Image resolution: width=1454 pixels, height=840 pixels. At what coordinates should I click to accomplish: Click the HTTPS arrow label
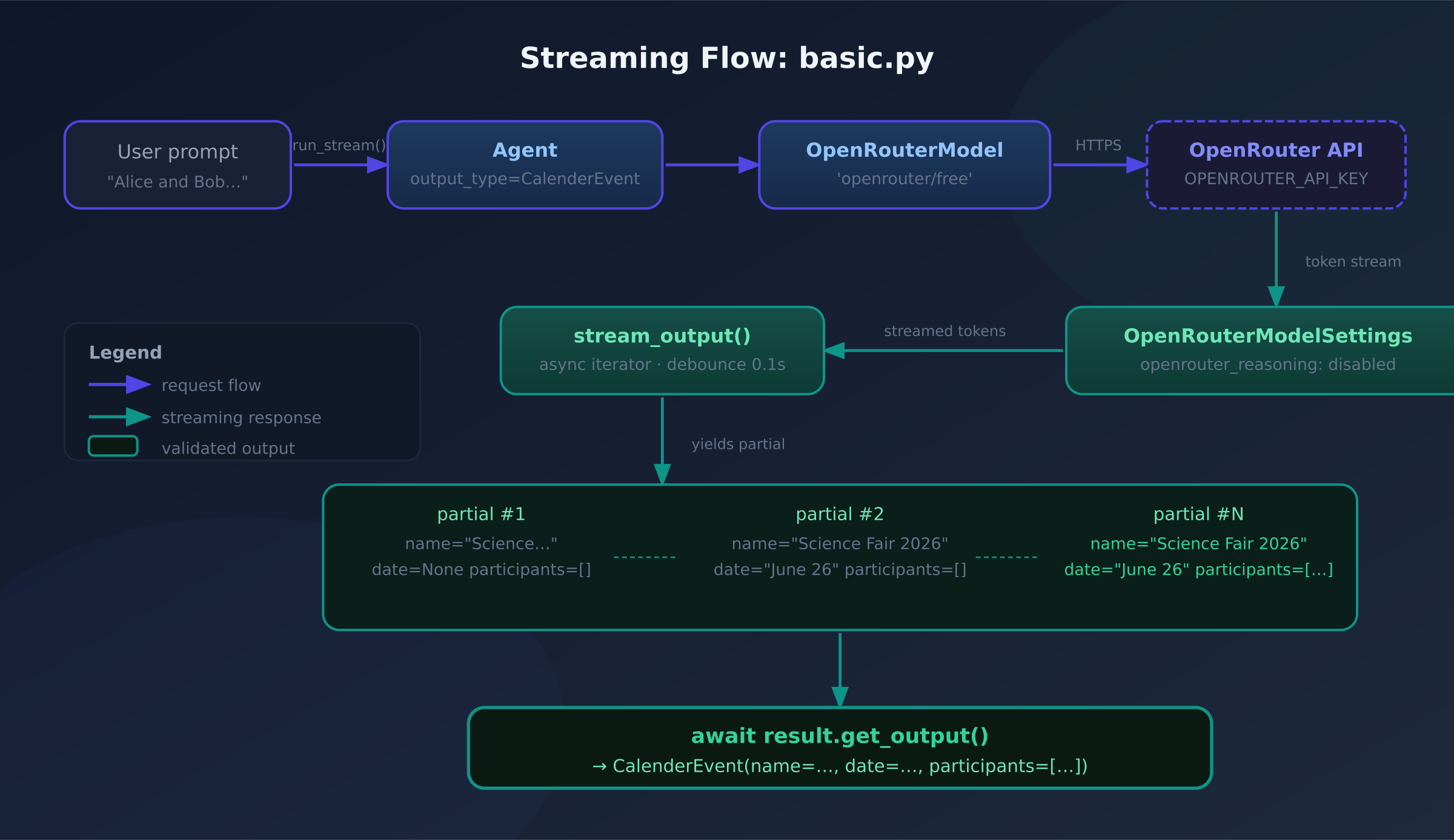coord(1098,146)
